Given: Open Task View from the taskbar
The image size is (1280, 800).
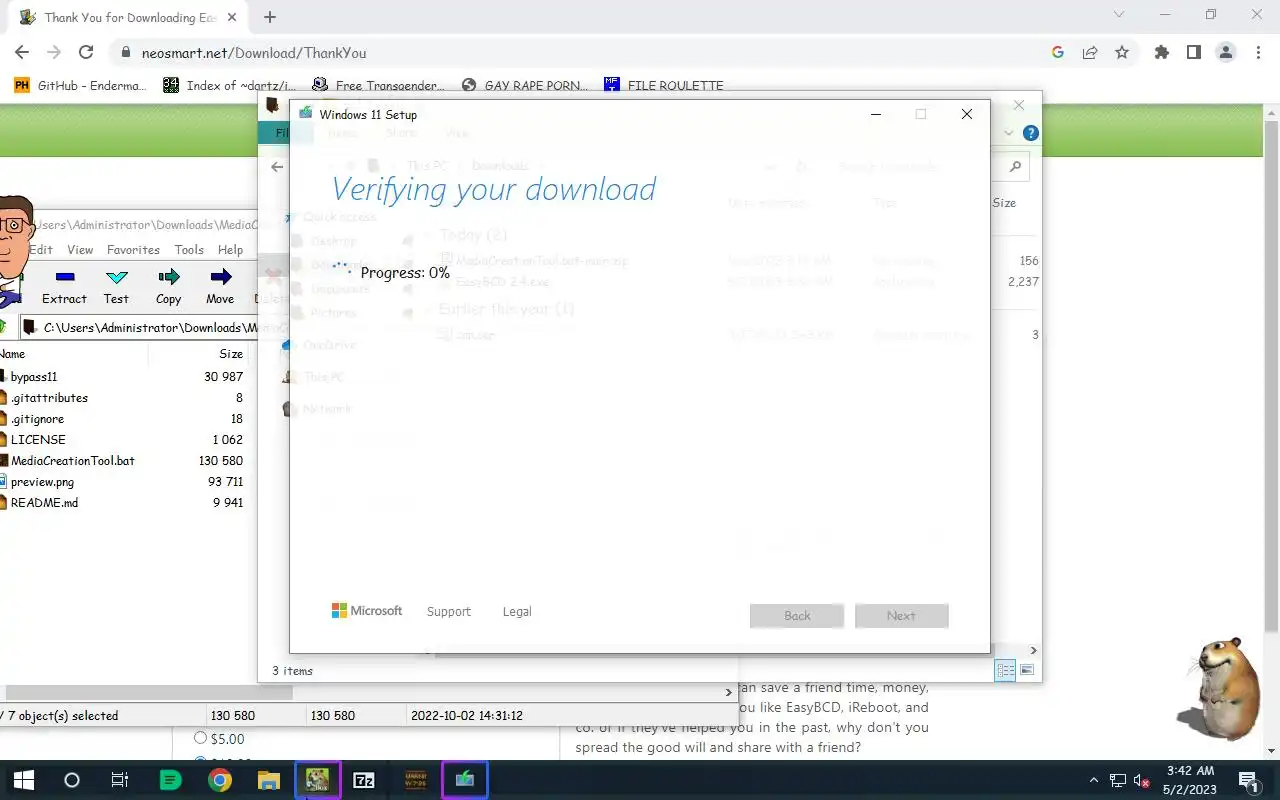Looking at the screenshot, I should tap(119, 780).
